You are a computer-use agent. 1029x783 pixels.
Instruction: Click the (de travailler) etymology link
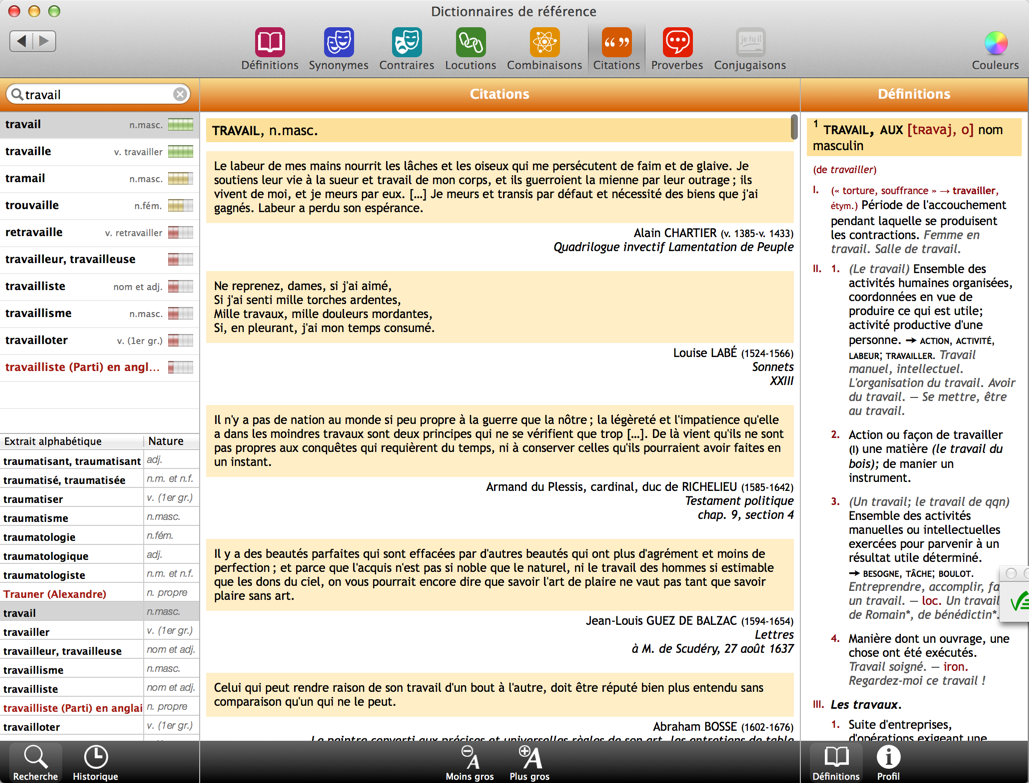click(845, 169)
